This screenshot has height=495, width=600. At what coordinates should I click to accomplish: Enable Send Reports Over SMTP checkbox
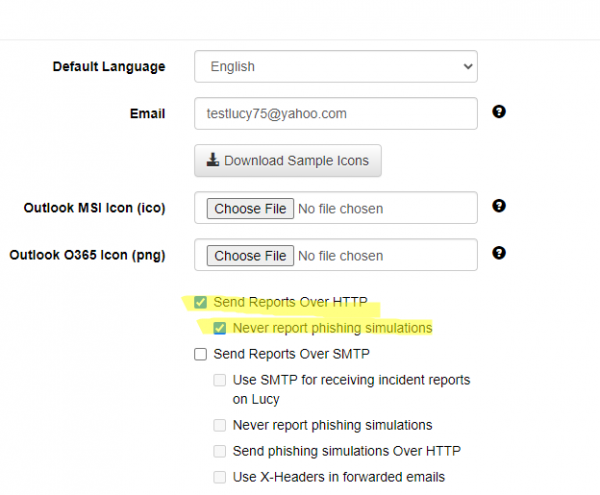pos(200,354)
